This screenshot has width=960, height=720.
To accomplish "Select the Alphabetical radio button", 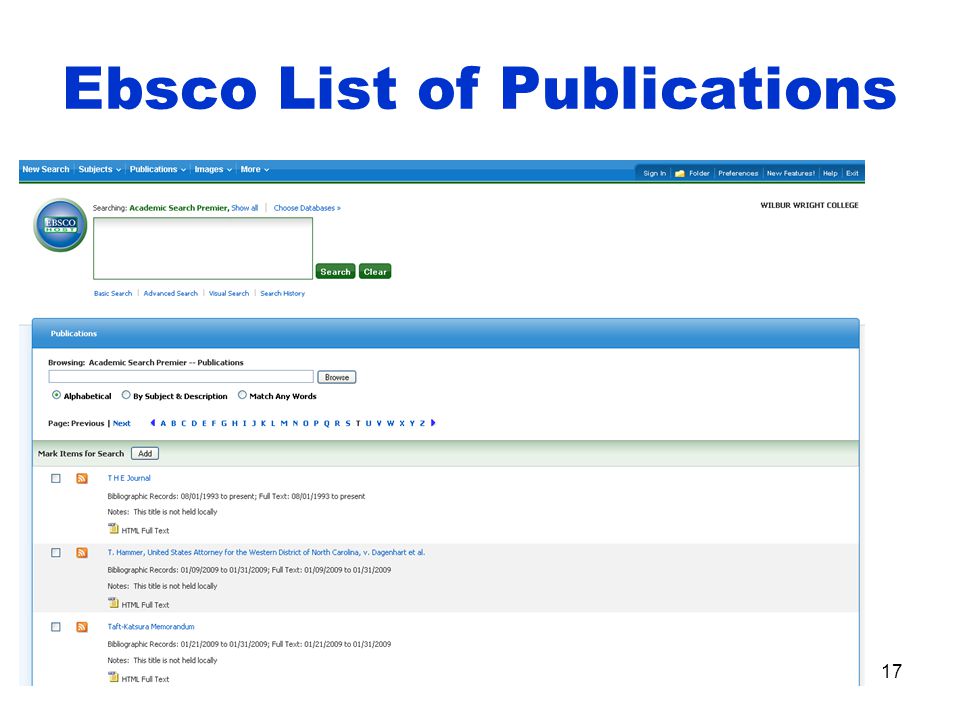I will 56,396.
